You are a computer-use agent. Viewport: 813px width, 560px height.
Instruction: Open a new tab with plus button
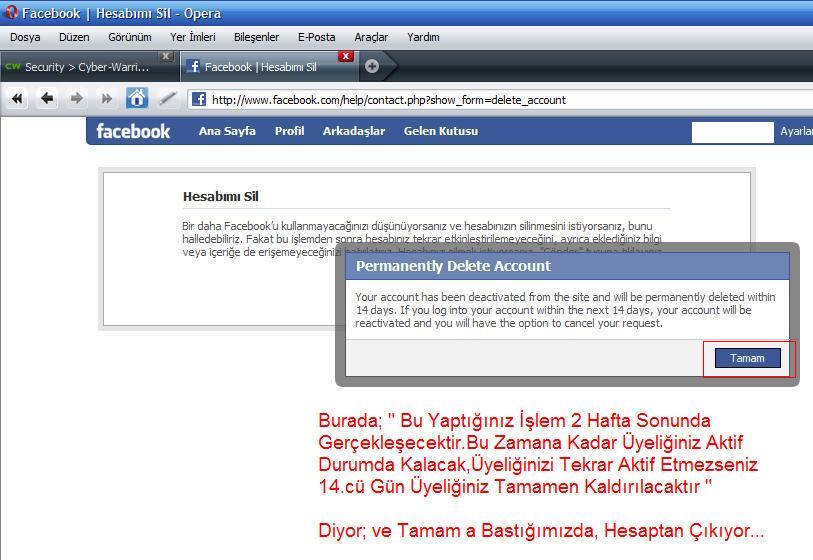point(372,66)
